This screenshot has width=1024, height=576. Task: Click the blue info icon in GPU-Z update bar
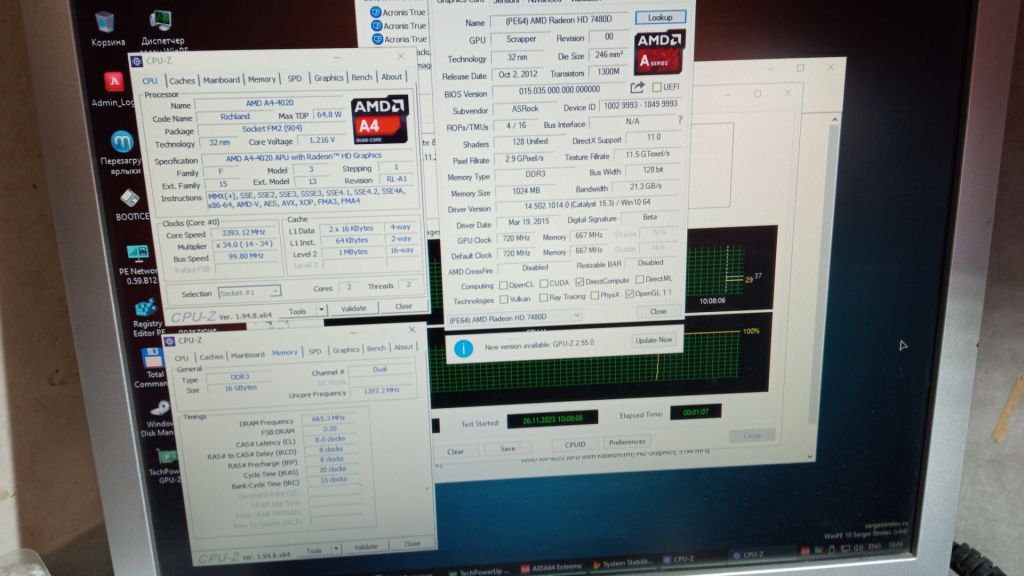pyautogui.click(x=463, y=349)
